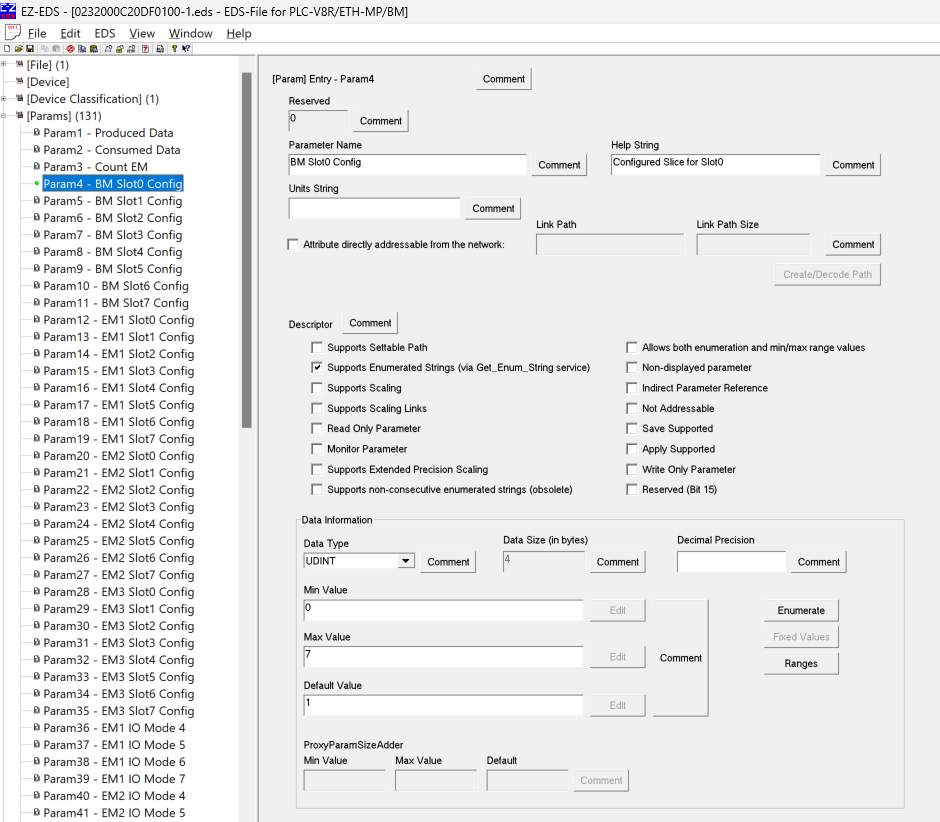Click the document icon left of File menu

coord(13,33)
